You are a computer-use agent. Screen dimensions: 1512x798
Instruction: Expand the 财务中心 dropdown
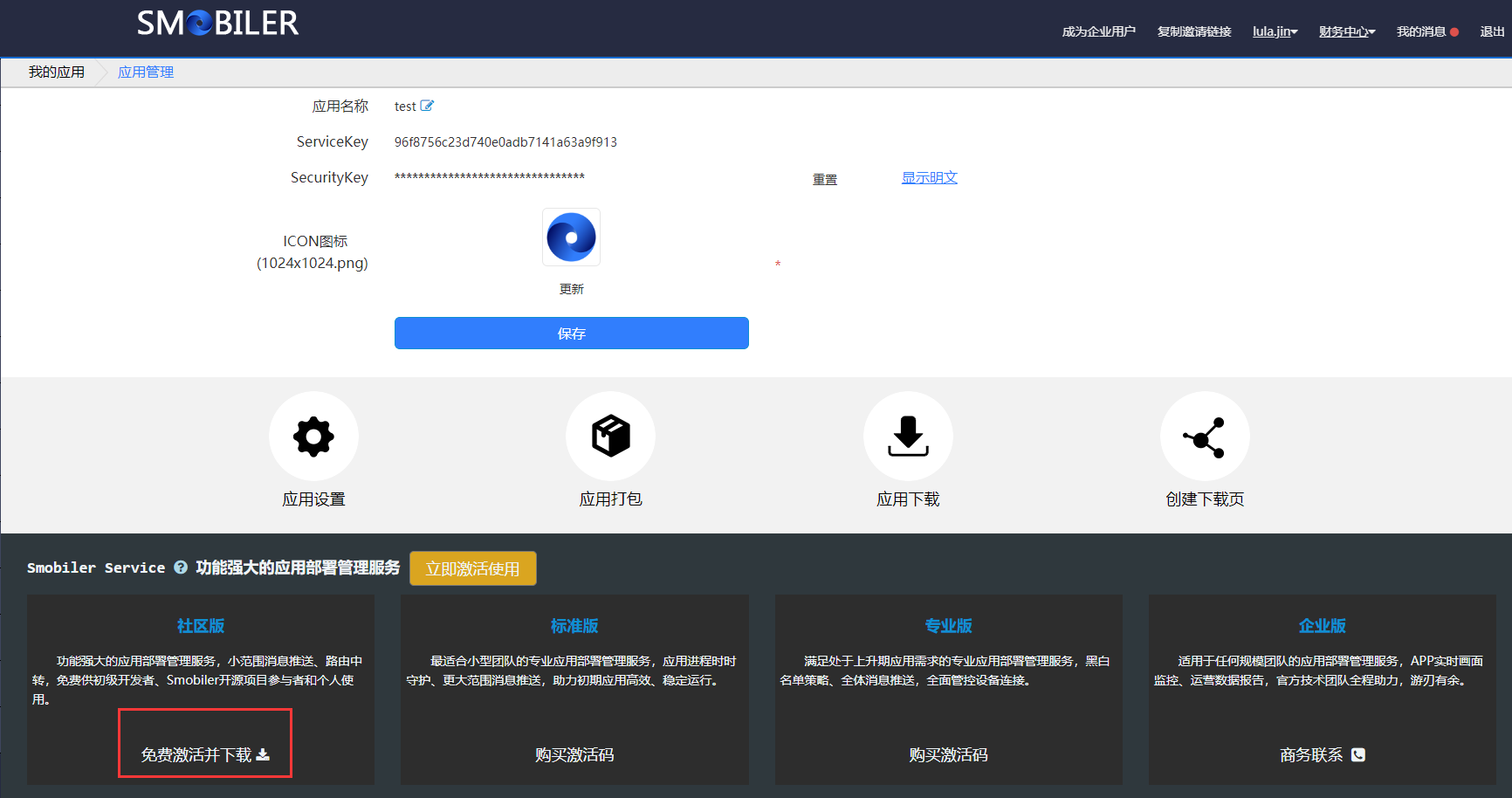click(1347, 31)
